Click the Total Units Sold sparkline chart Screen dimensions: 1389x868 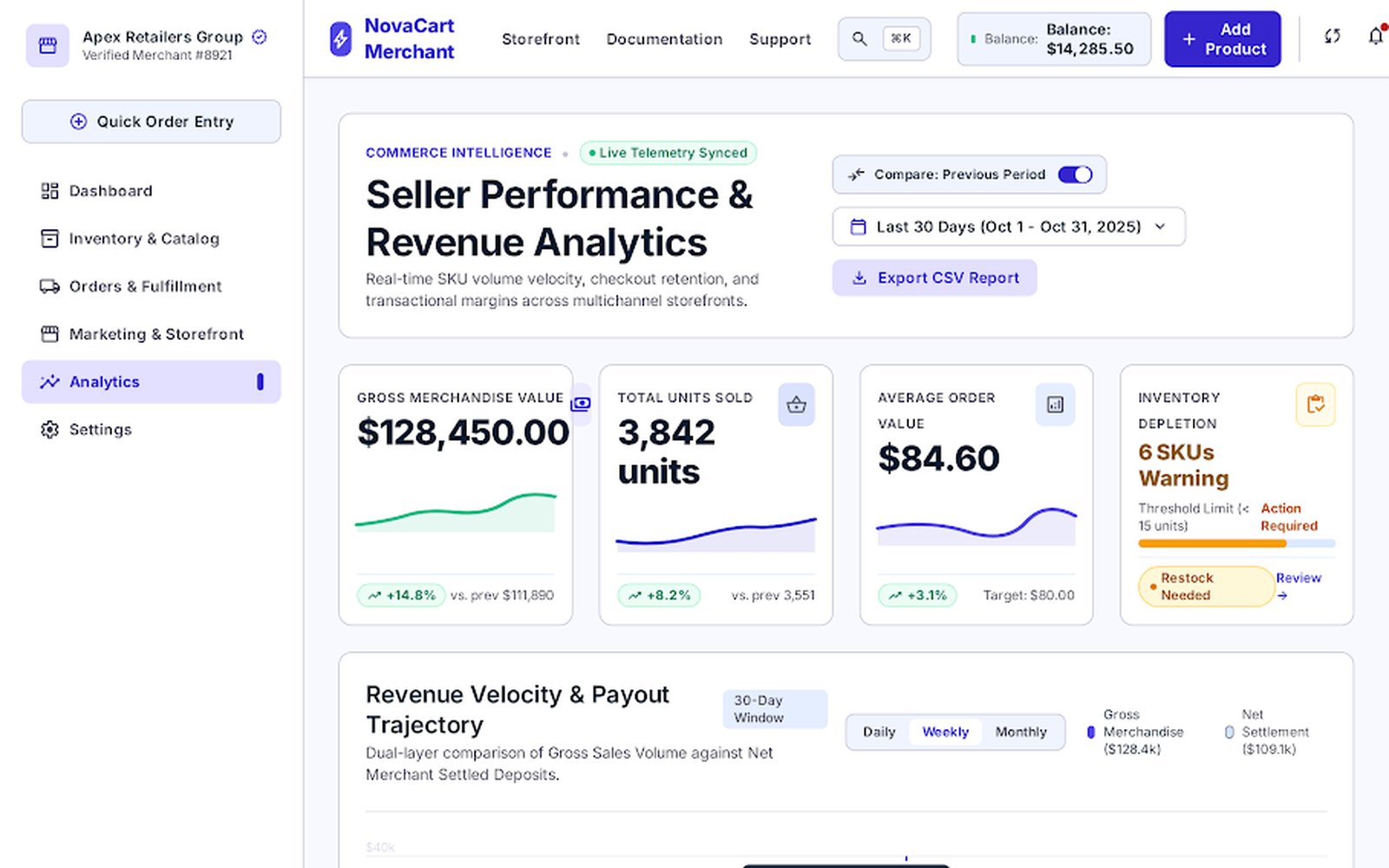point(715,533)
